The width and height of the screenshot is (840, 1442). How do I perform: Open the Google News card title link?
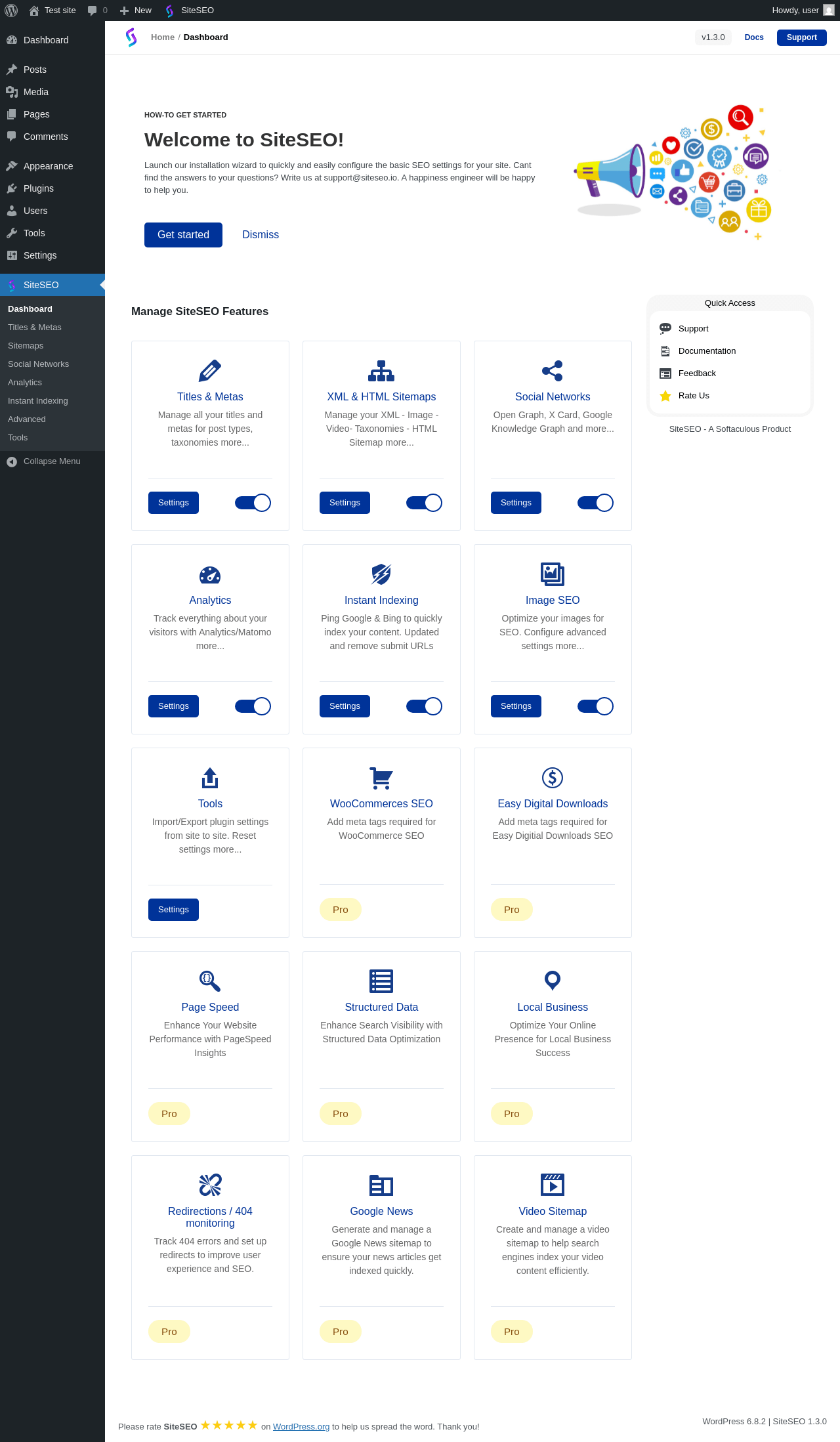click(x=381, y=1212)
